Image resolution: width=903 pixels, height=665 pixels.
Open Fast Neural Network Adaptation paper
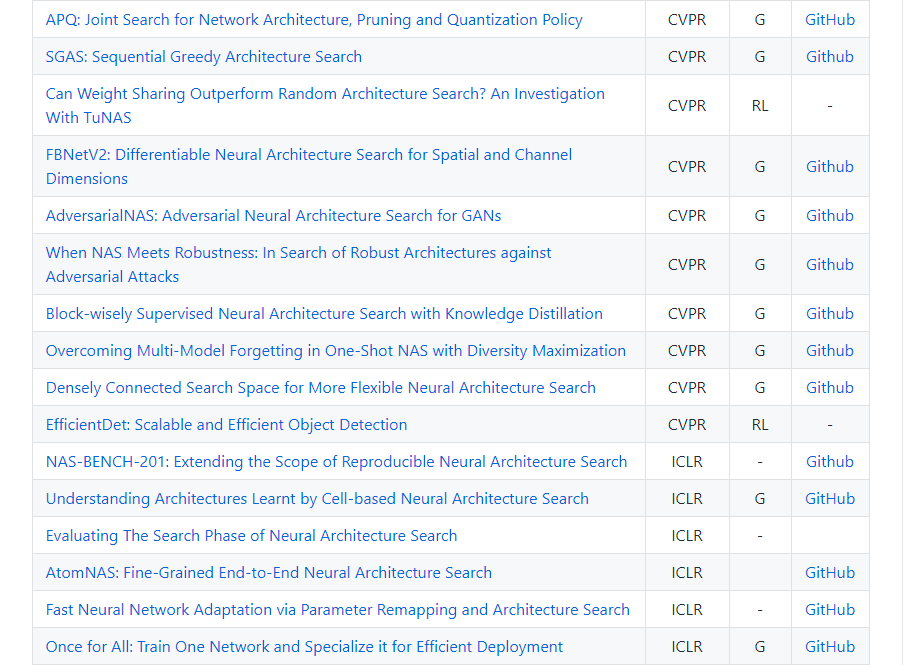tap(337, 610)
